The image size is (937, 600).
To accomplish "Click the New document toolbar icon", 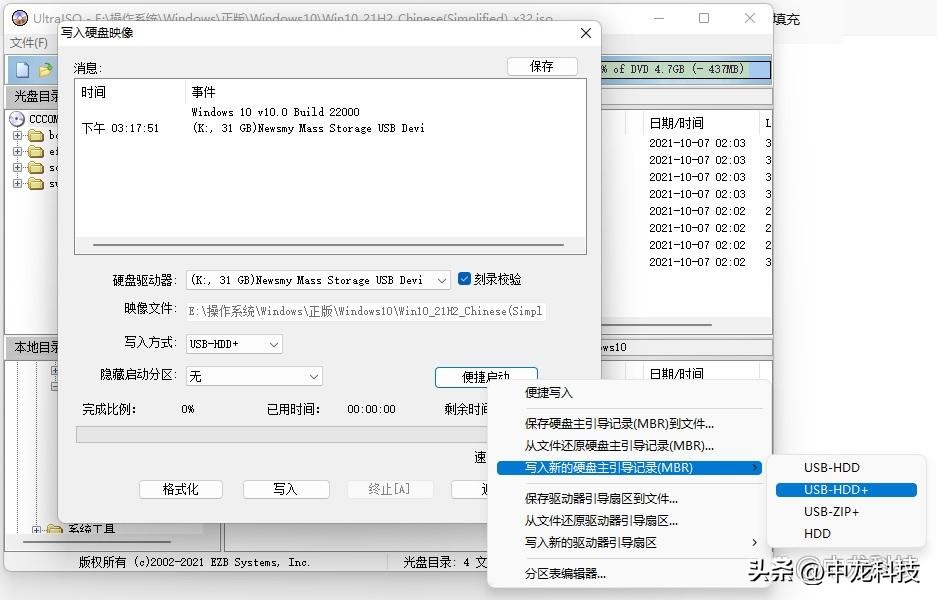I will tap(22, 70).
